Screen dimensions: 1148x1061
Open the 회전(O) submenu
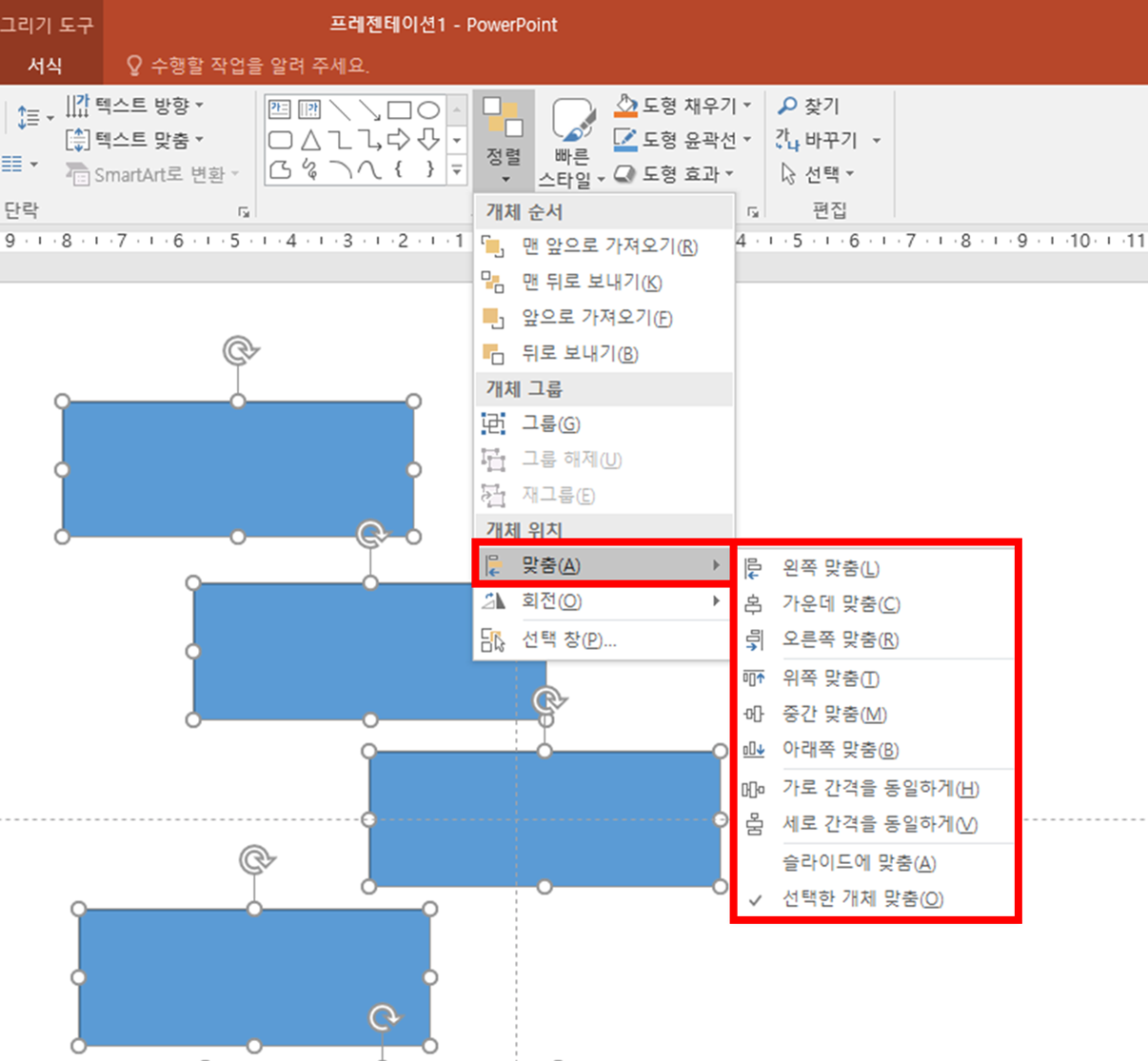pos(604,601)
